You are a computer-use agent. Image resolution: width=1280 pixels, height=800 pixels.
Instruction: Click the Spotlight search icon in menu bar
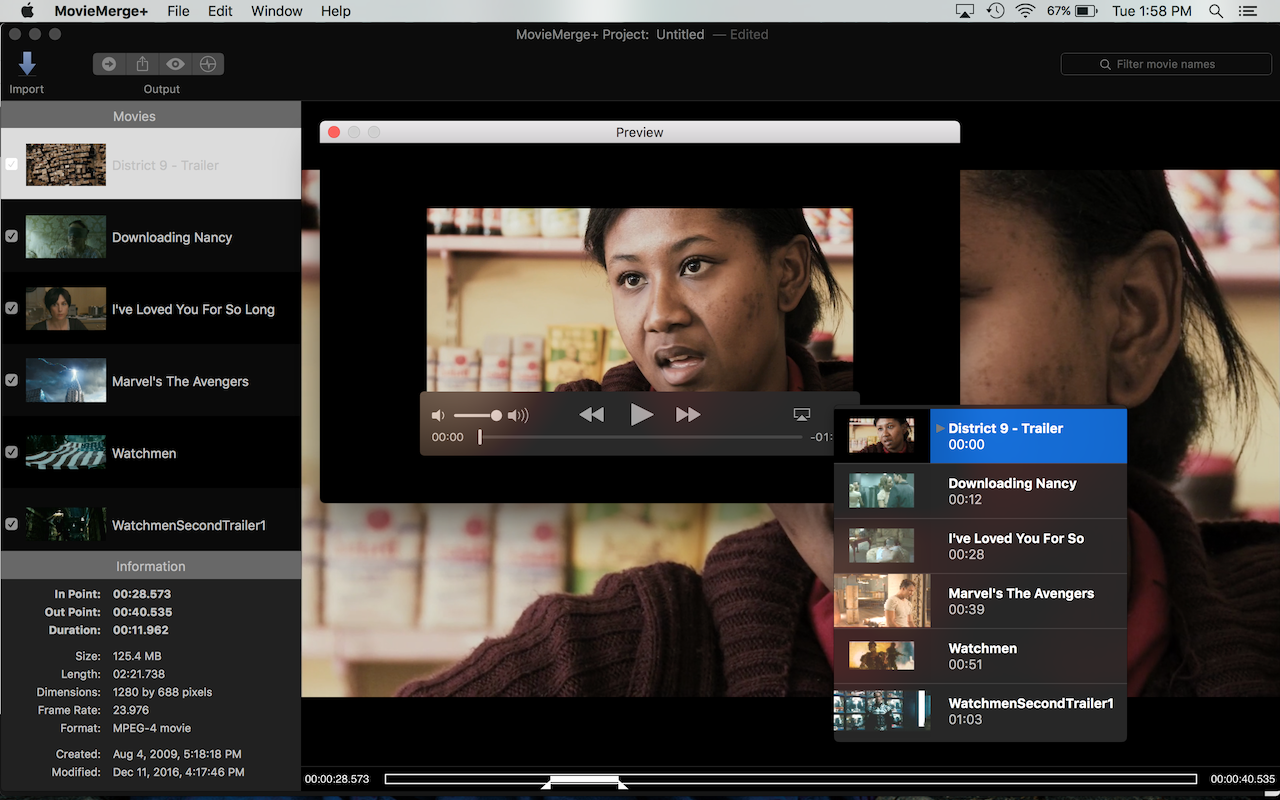tap(1216, 11)
